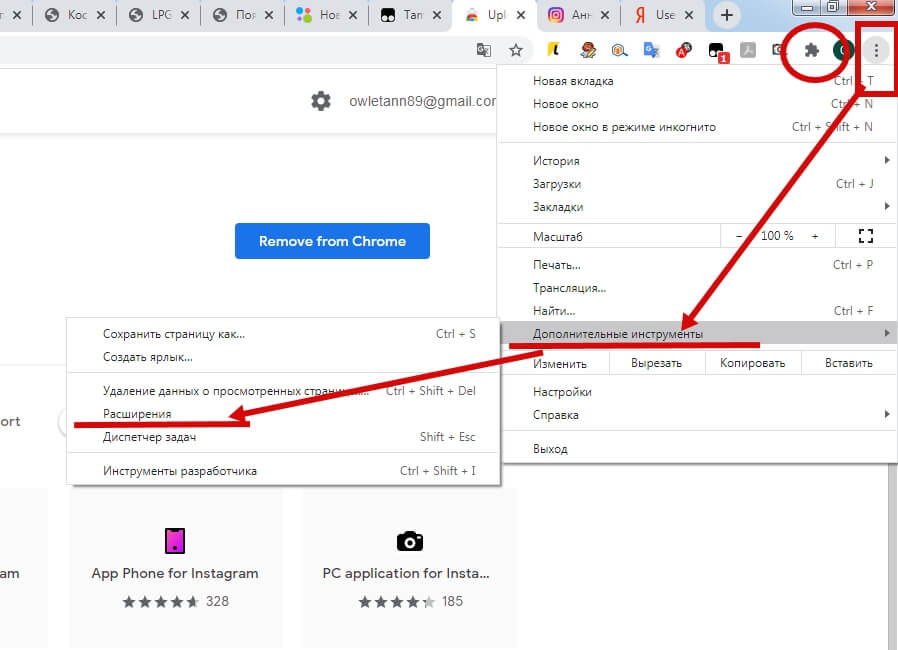Open 'Расширения' in the submenu
Screen dimensions: 898x650
pyautogui.click(x=283, y=414)
